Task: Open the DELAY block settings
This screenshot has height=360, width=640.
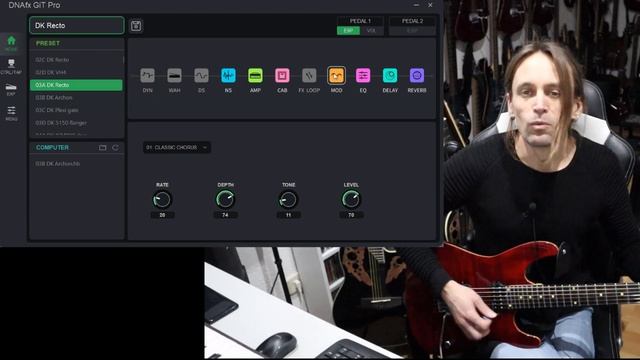Action: (x=390, y=76)
